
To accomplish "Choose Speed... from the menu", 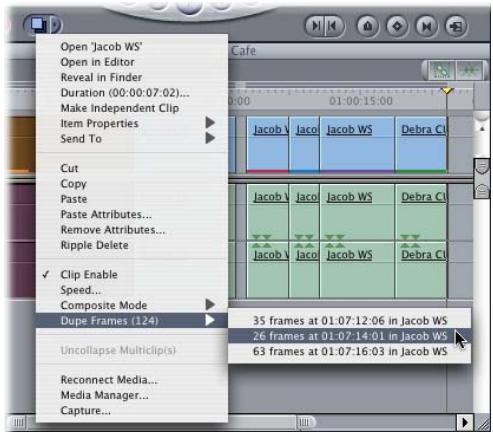I will point(132,290).
